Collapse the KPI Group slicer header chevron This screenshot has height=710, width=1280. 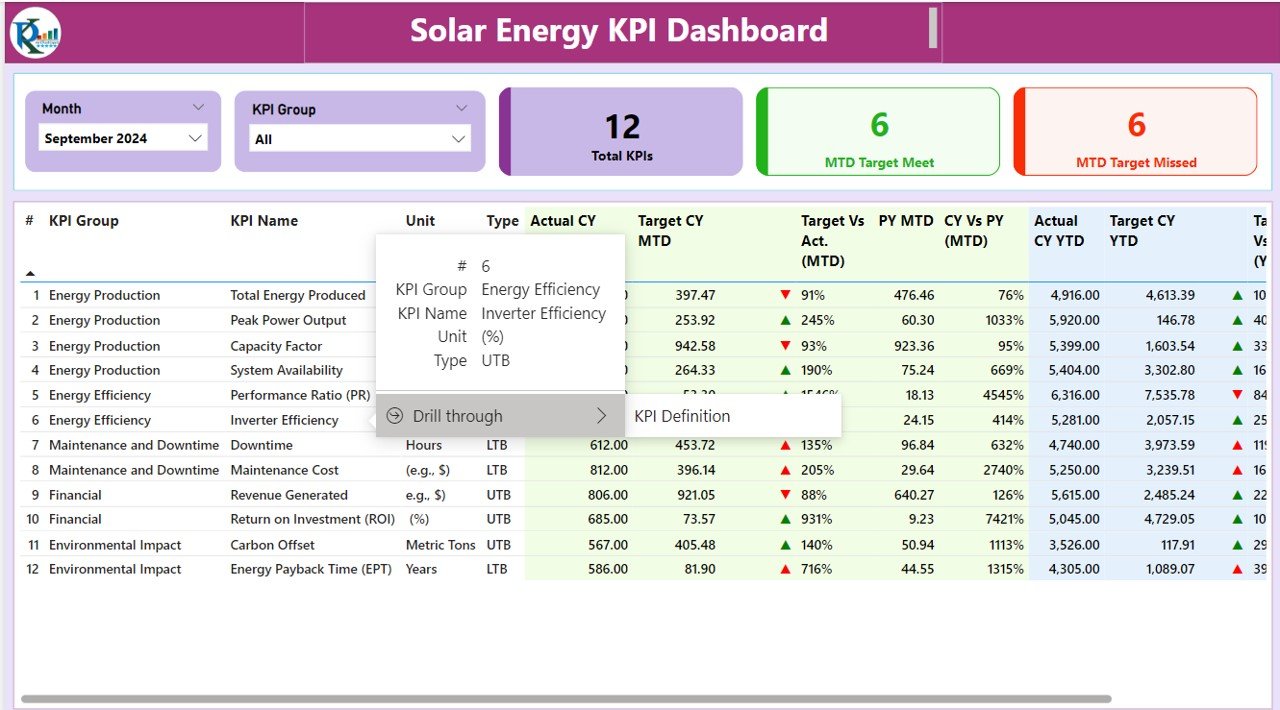click(461, 108)
